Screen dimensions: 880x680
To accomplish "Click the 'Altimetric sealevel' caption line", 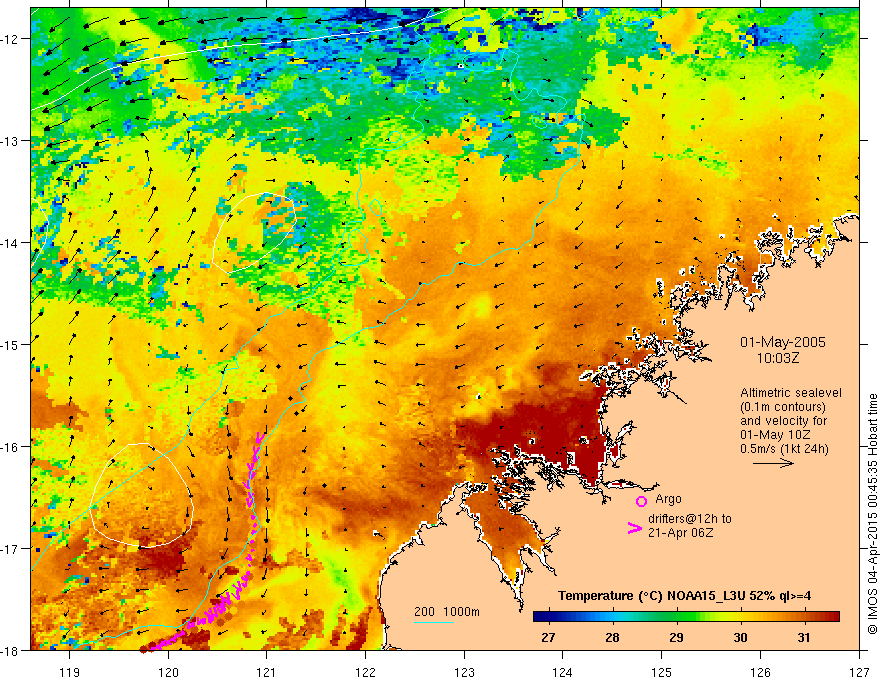I will [x=791, y=393].
